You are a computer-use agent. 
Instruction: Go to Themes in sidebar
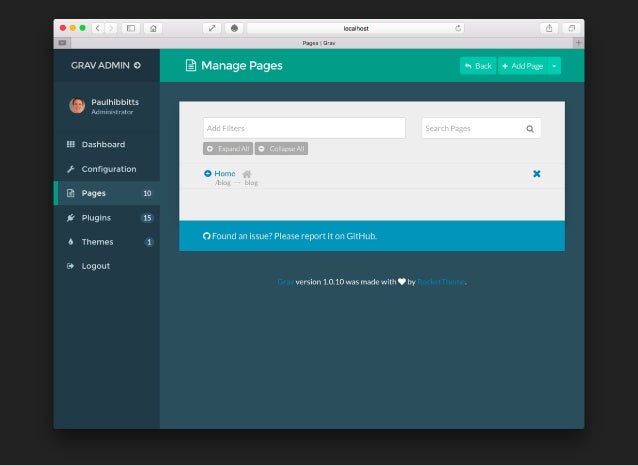[x=107, y=242]
